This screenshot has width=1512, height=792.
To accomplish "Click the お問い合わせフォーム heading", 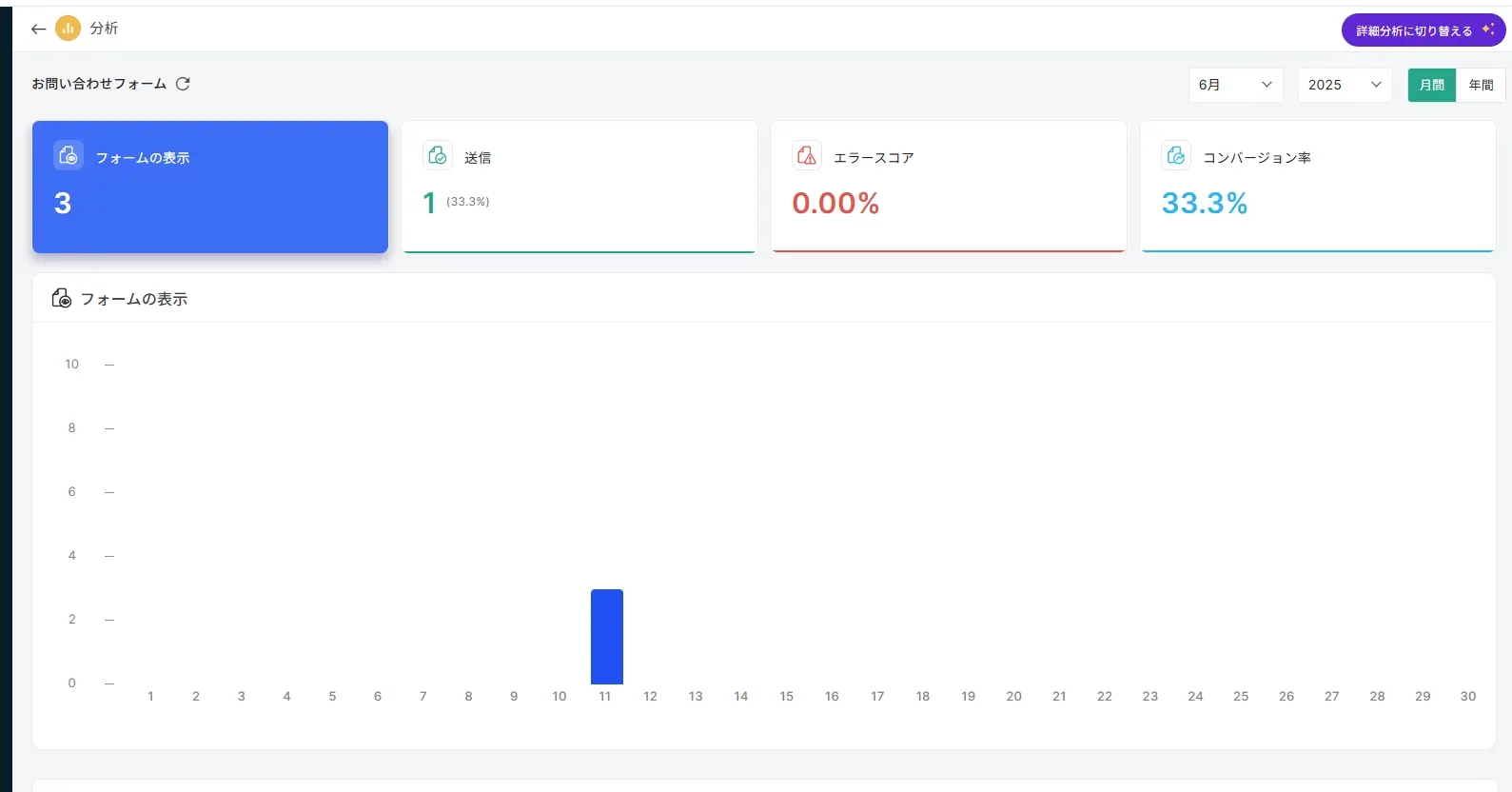I will pyautogui.click(x=99, y=84).
